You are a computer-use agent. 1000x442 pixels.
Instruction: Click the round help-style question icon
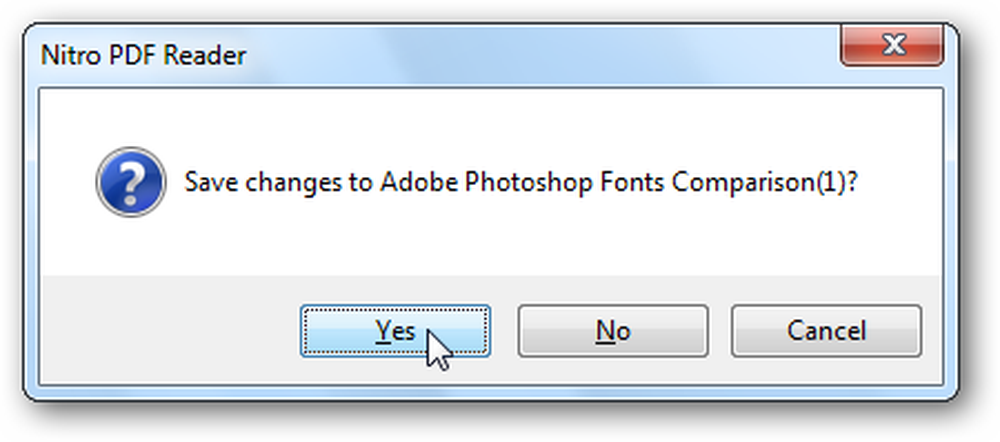(x=131, y=182)
